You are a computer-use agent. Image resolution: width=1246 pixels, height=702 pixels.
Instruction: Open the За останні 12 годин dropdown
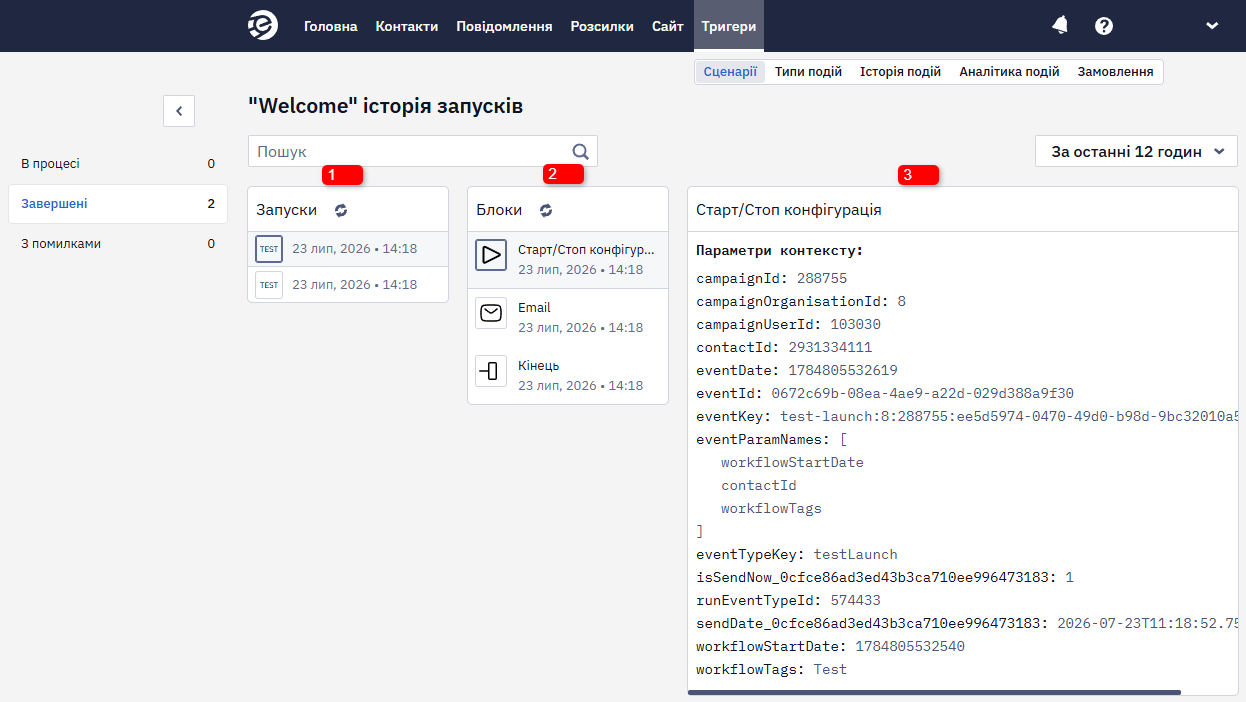(1136, 151)
